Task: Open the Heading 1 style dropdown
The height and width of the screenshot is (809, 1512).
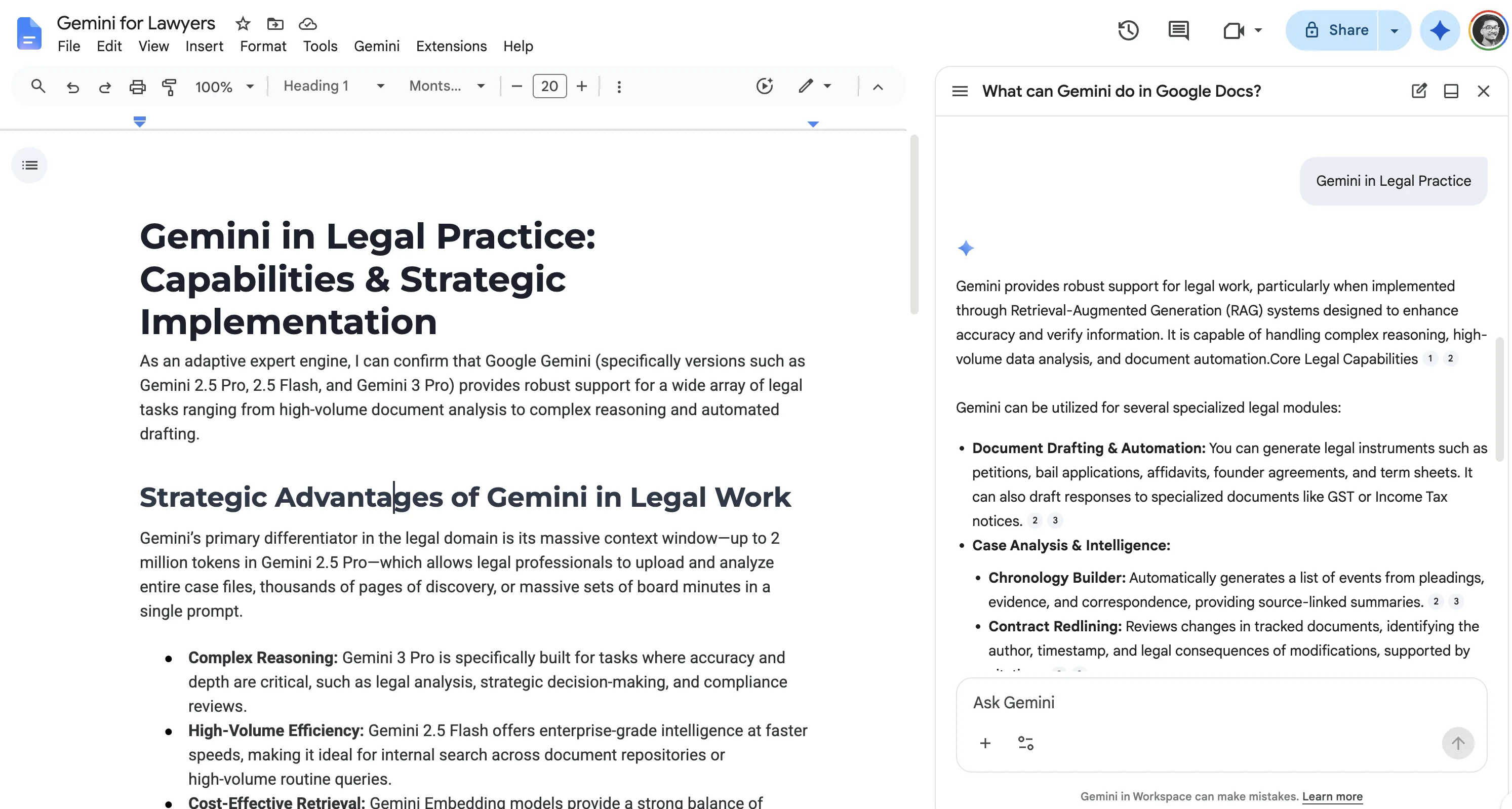Action: point(334,86)
